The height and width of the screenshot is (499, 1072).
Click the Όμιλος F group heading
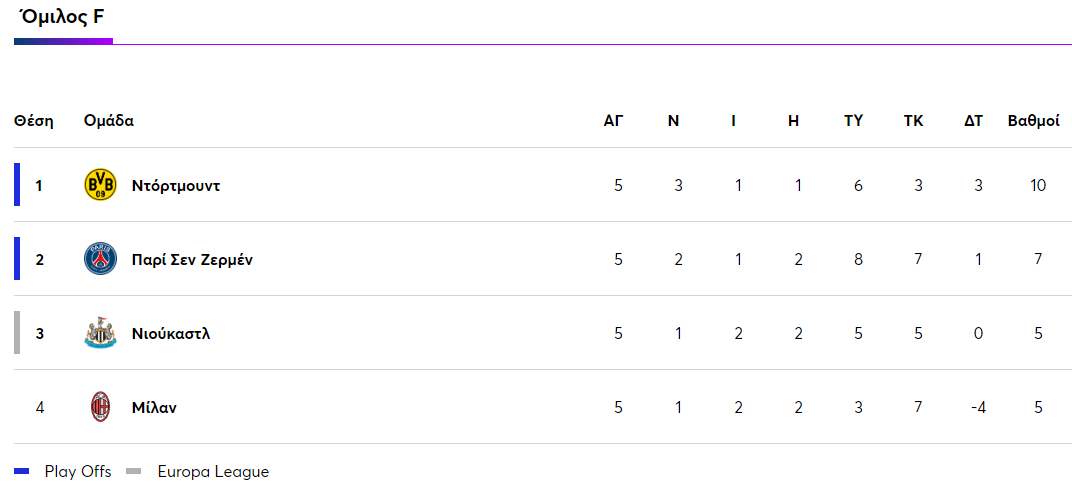[x=62, y=17]
